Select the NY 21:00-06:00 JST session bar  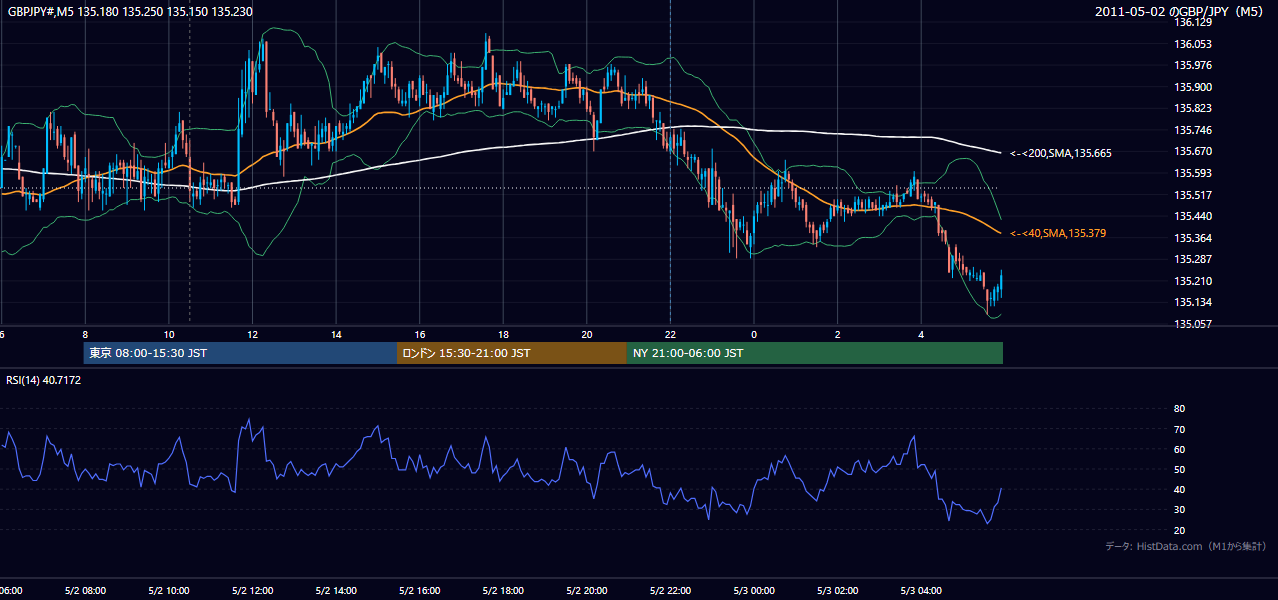[815, 353]
